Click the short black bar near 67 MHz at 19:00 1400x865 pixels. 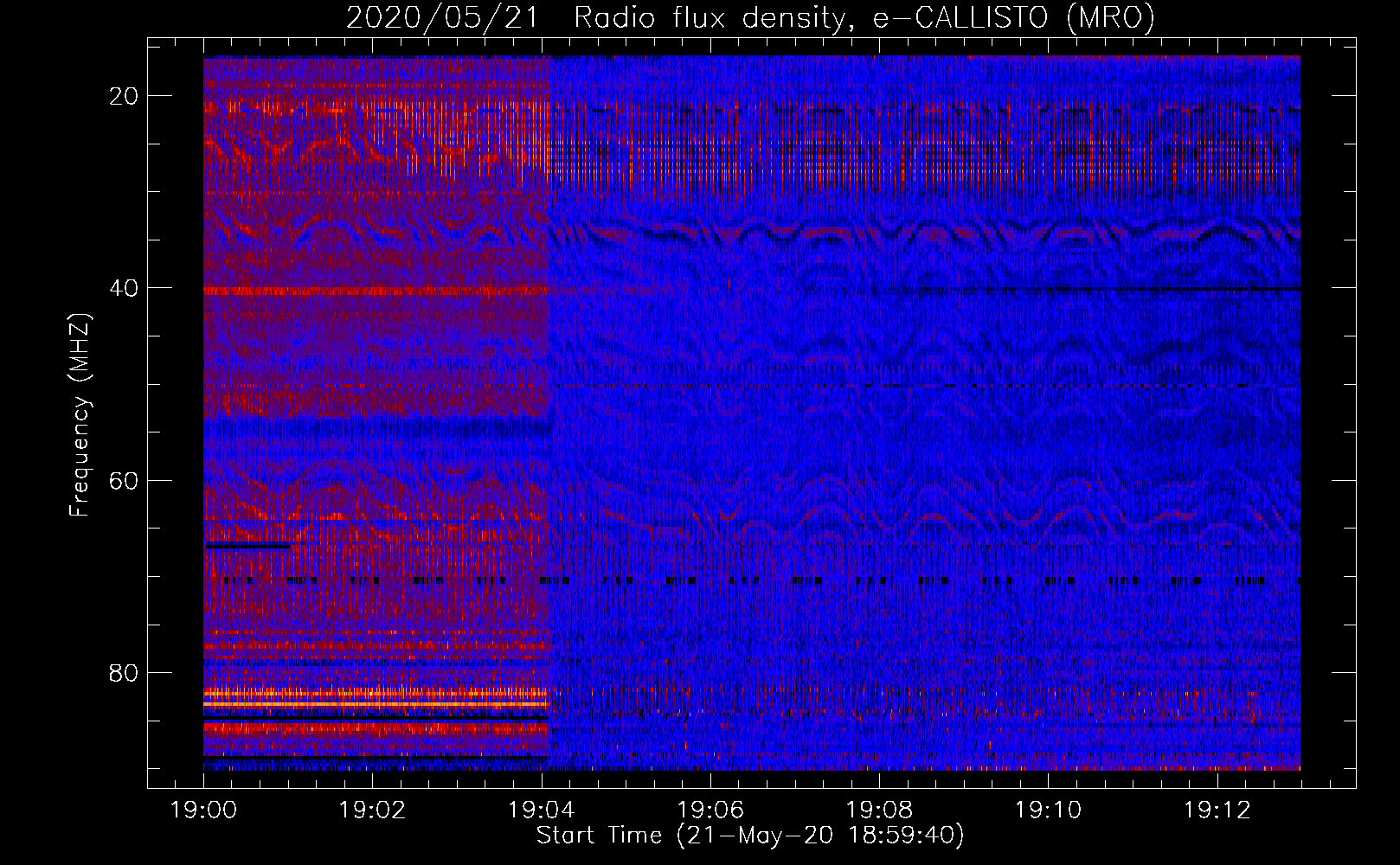pos(247,546)
